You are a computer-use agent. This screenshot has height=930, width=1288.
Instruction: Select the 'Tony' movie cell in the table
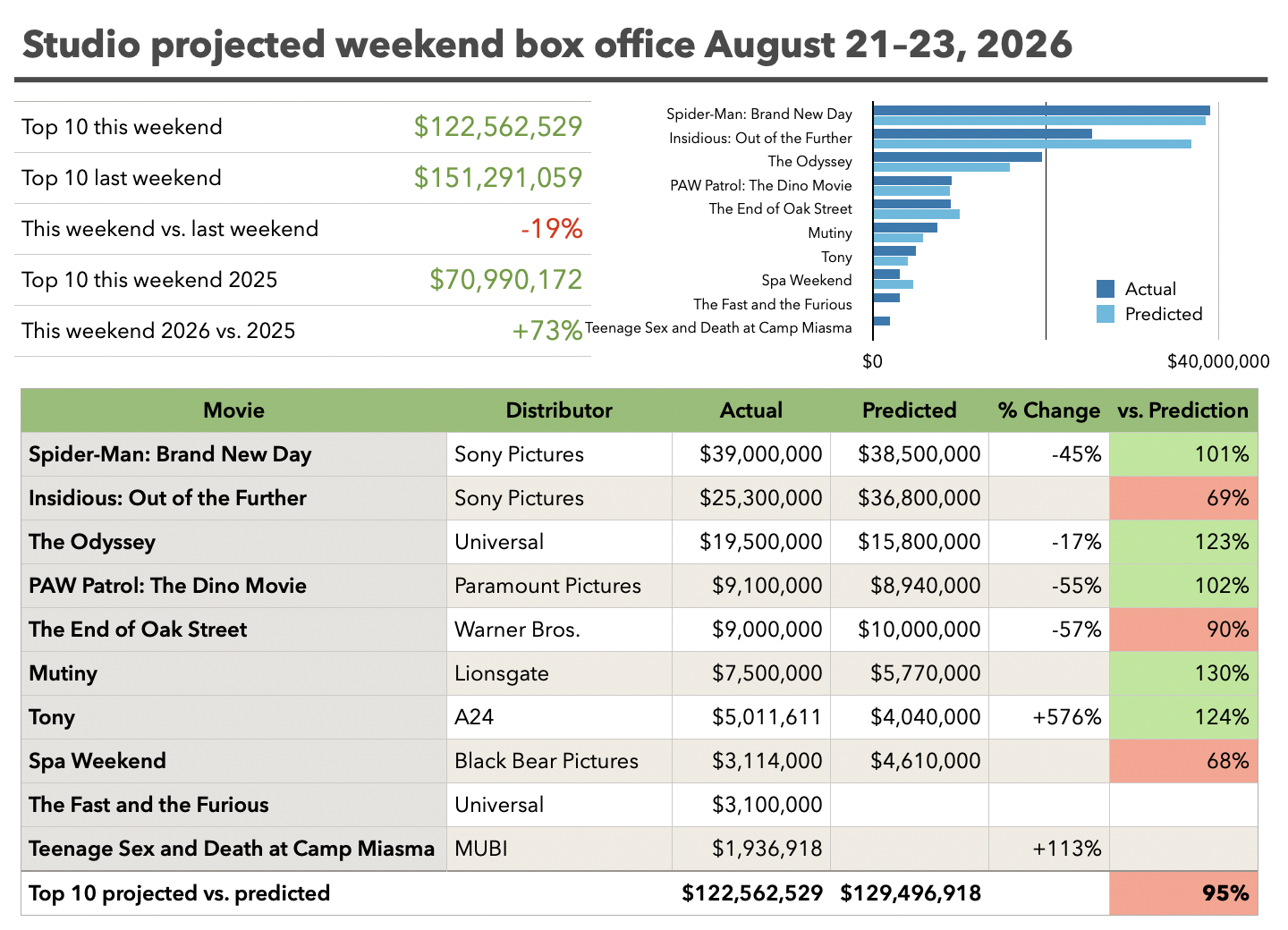click(x=233, y=717)
